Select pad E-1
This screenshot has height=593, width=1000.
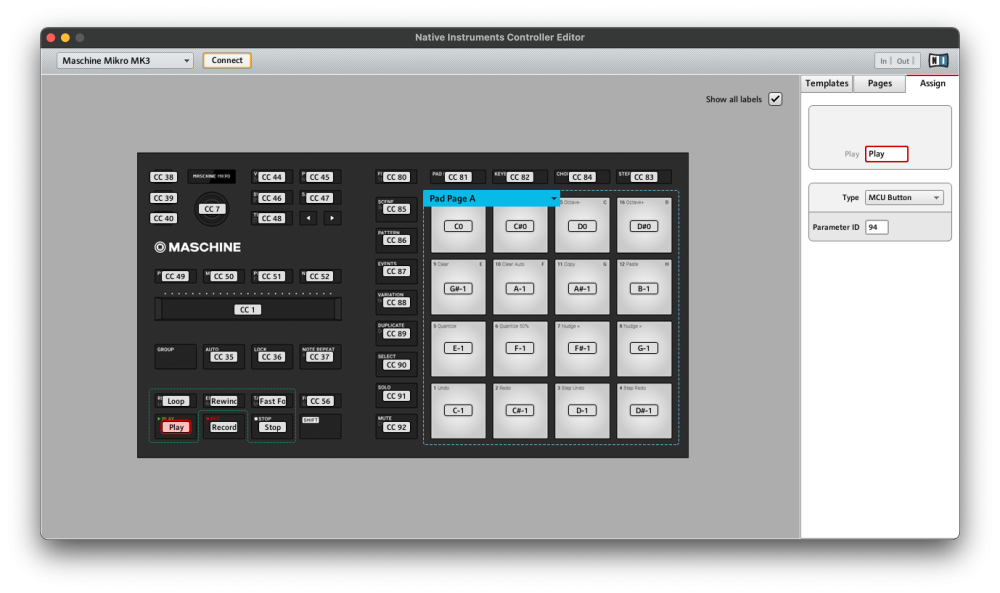pos(458,349)
